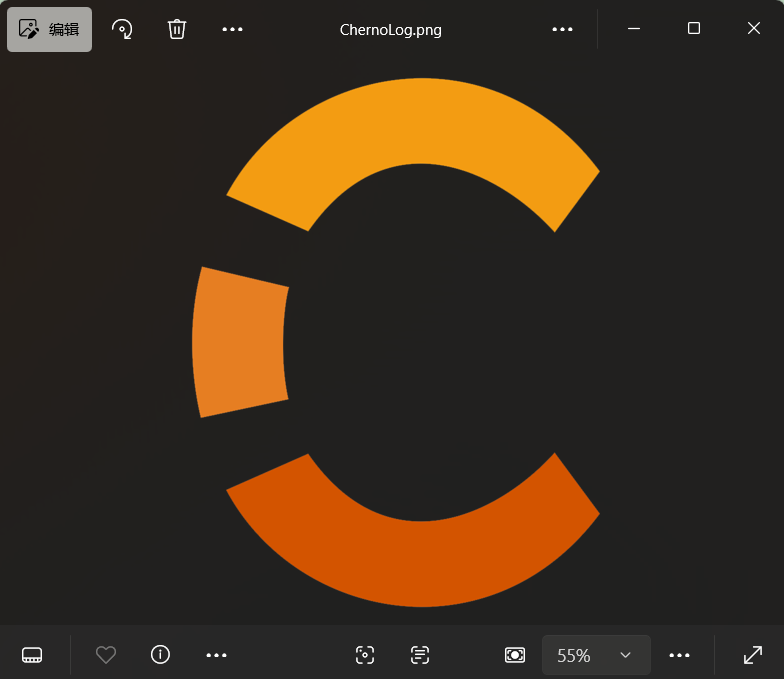The image size is (784, 679).
Task: Click the ChernoLog image in the viewer
Action: point(396,342)
